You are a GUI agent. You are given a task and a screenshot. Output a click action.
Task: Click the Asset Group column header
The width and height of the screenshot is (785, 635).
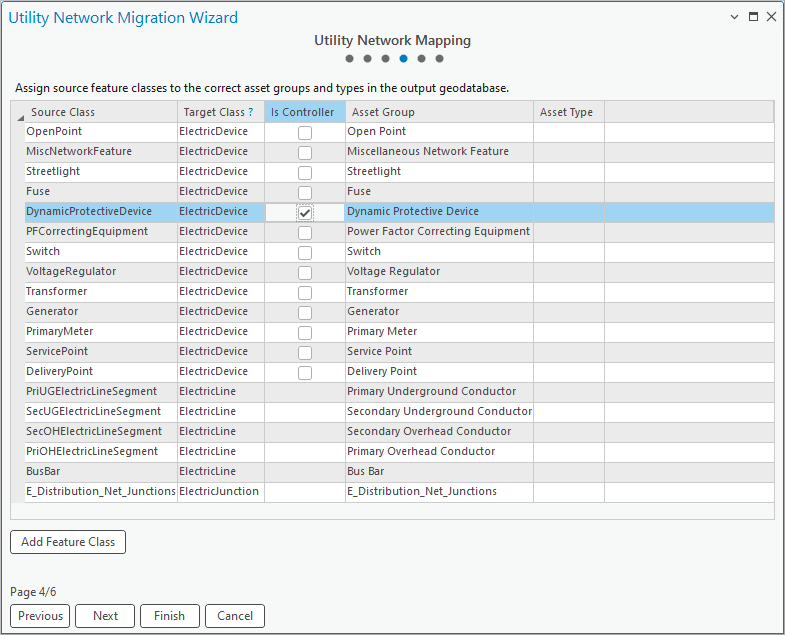tap(439, 112)
